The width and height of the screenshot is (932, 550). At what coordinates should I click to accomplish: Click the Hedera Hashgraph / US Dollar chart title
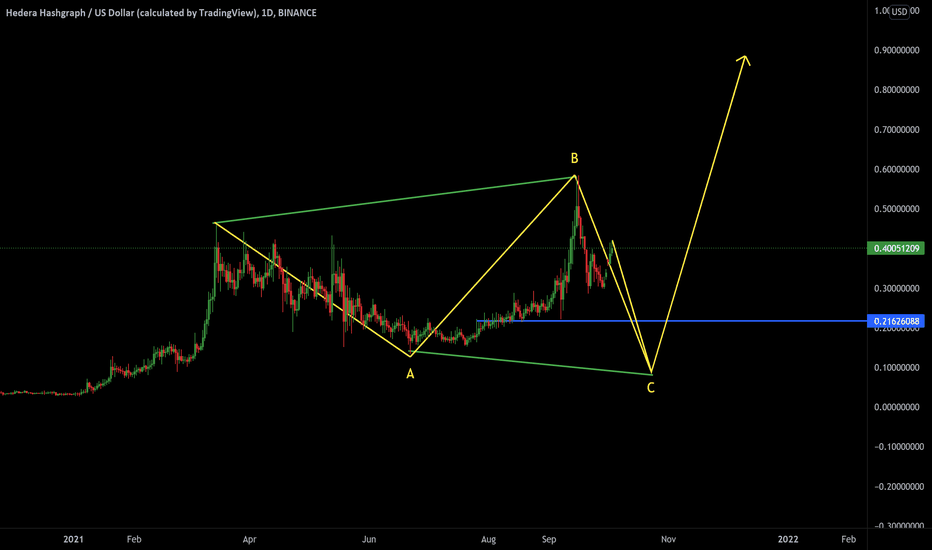coord(161,12)
